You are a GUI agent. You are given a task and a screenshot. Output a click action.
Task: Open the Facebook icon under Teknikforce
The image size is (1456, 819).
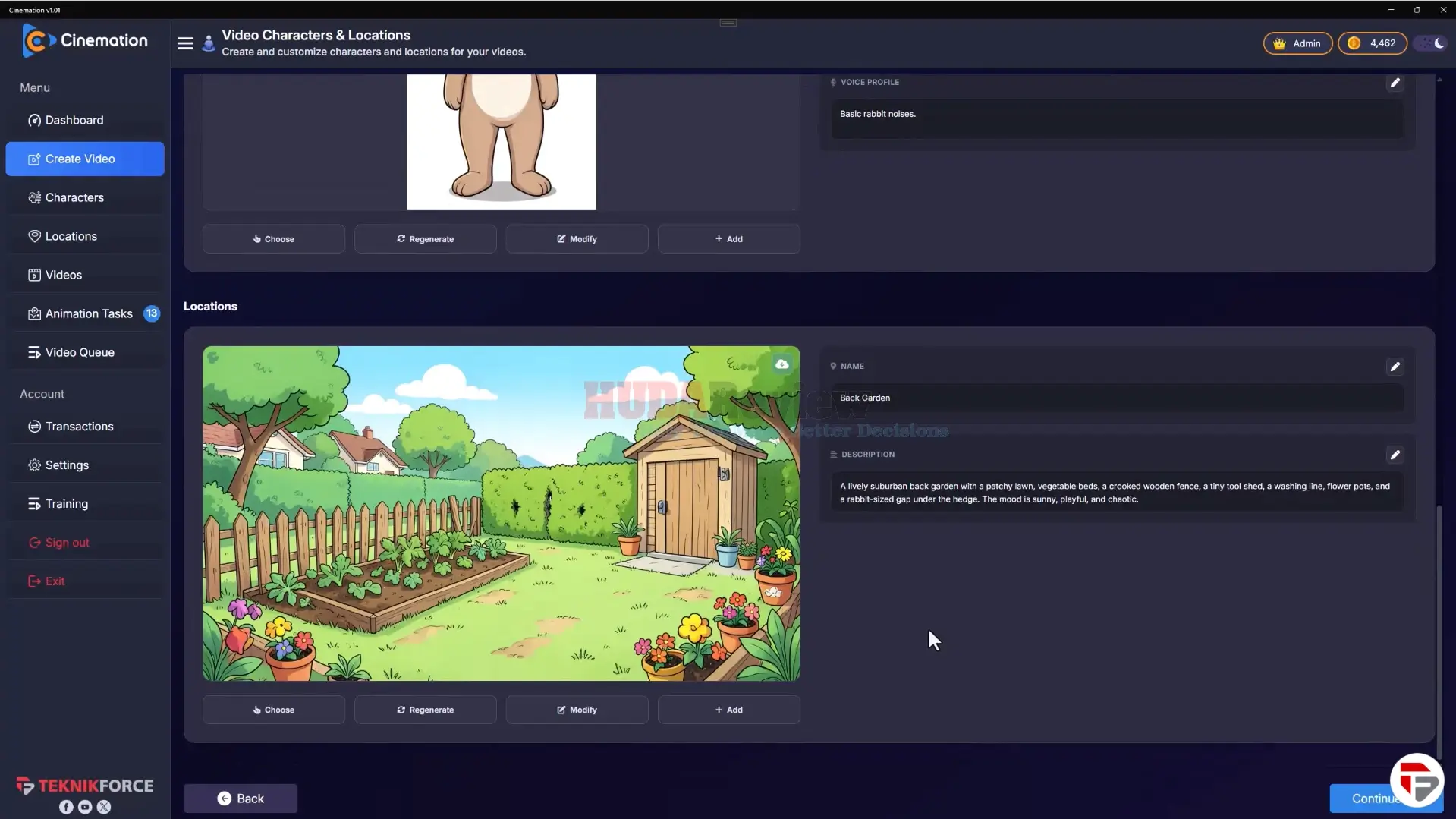pos(66,807)
